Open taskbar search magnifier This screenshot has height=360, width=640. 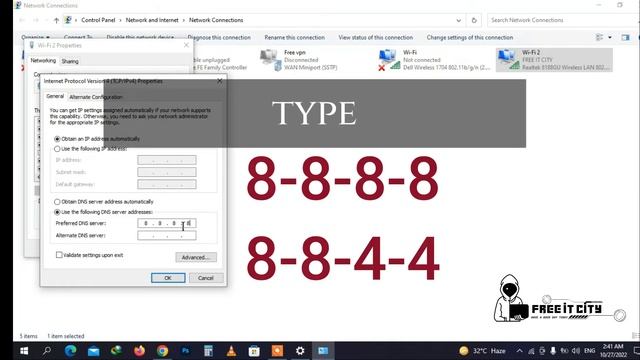(47, 351)
